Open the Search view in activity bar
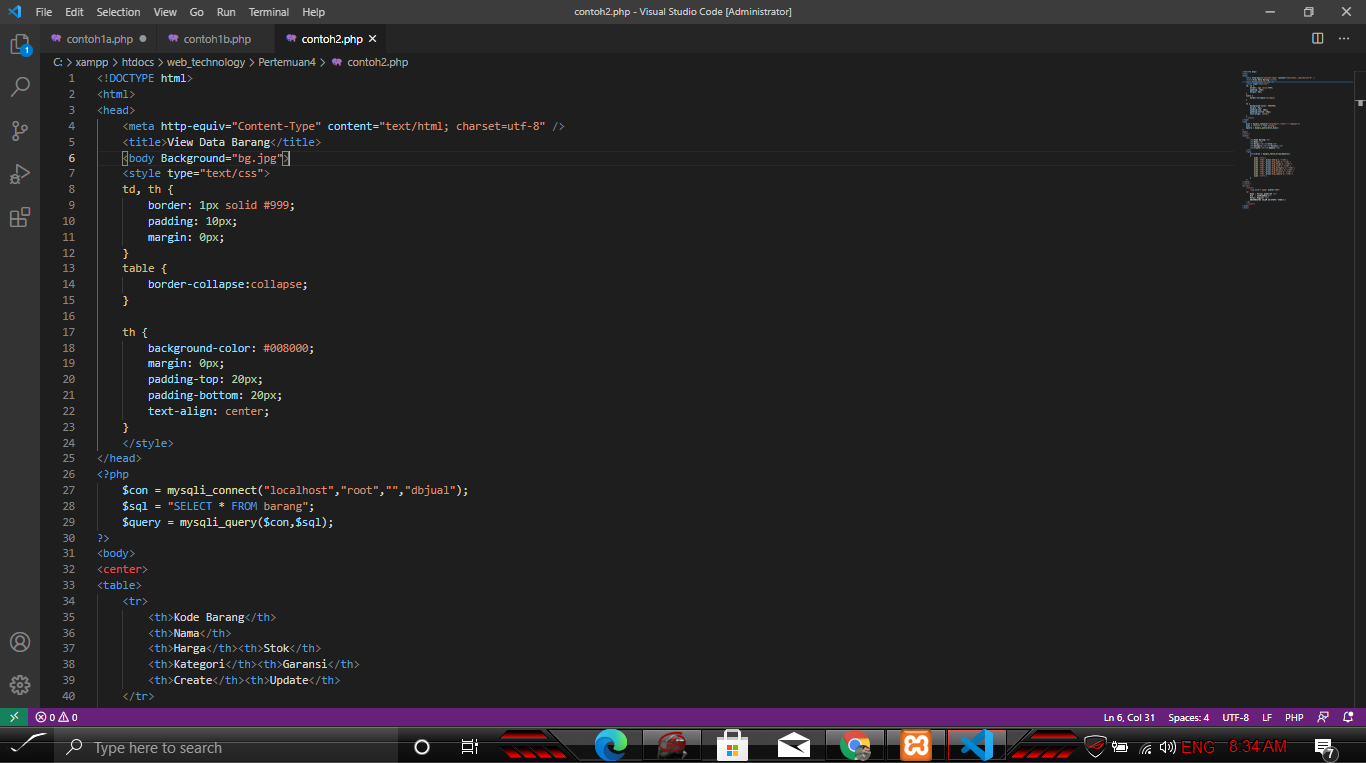1366x763 pixels. point(20,88)
